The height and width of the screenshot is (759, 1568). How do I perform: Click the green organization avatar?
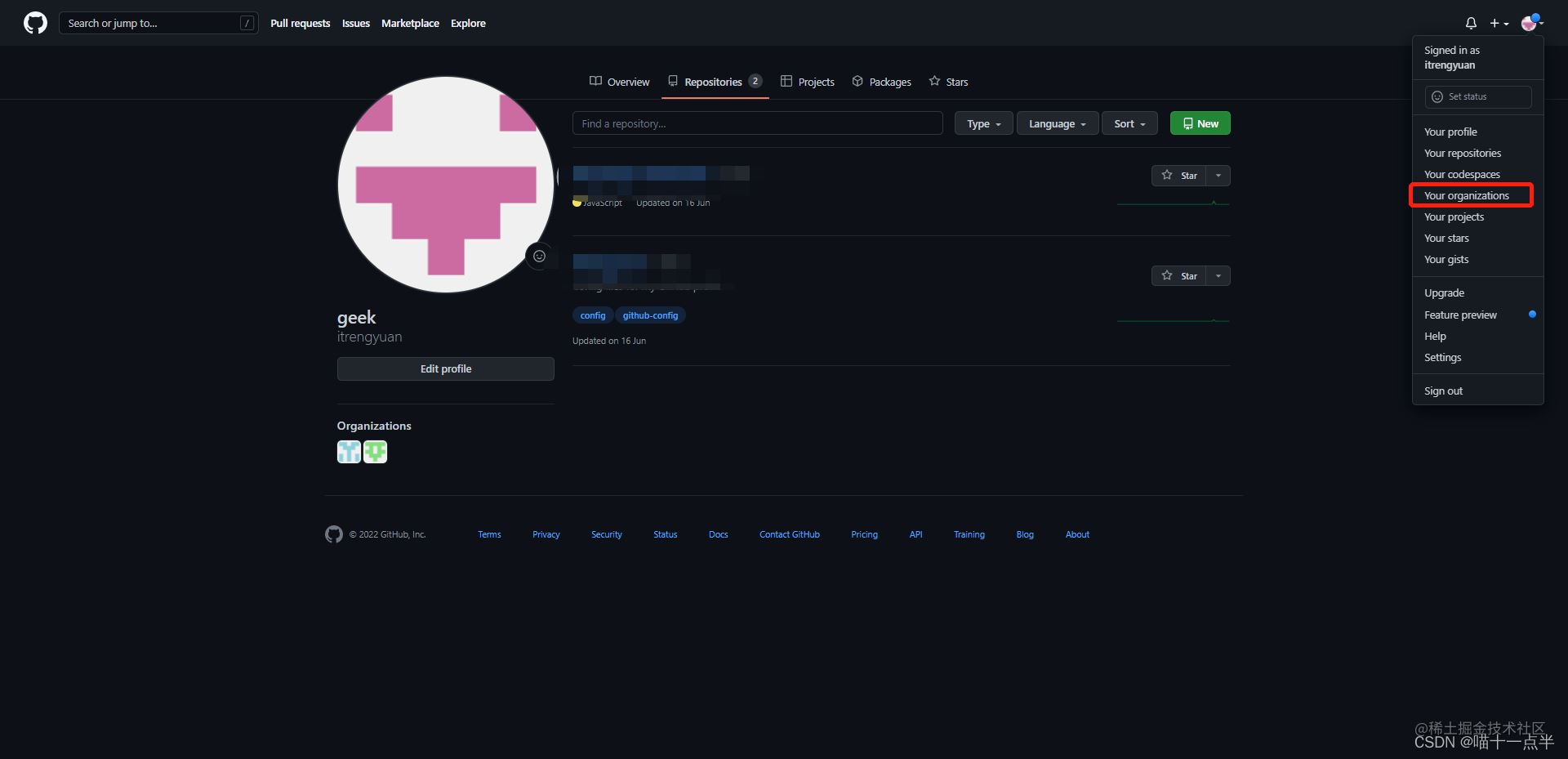click(375, 452)
